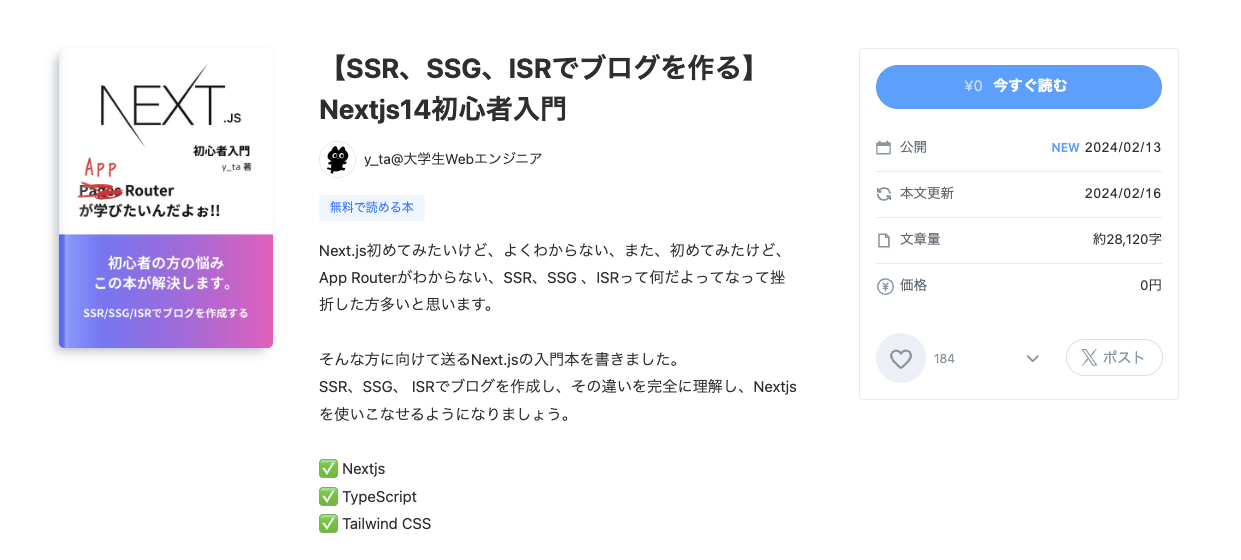Click the 無料で読める本 tag
This screenshot has width=1241, height=560.
click(x=372, y=208)
